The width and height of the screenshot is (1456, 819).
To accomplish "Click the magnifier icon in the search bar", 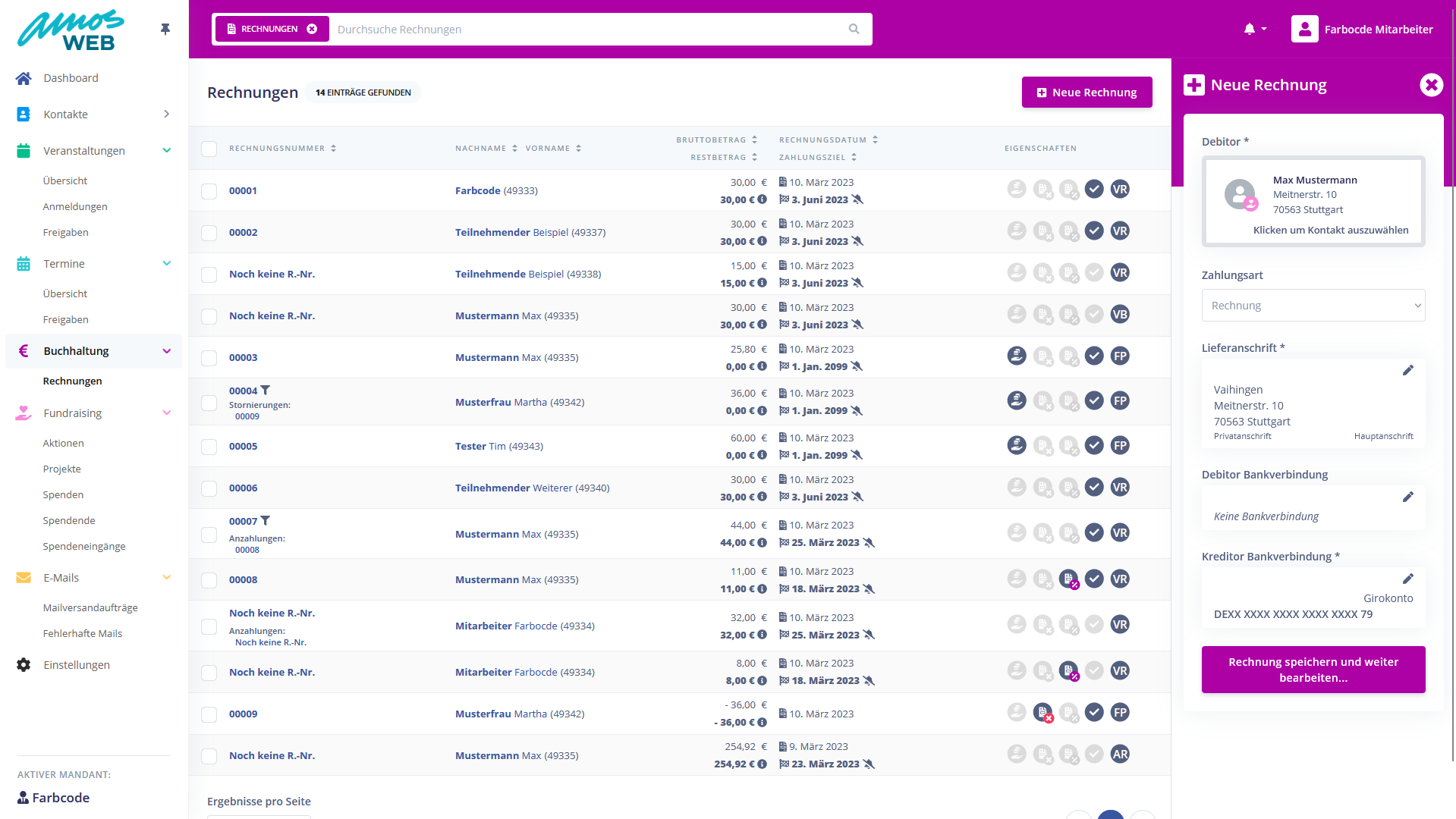I will coord(854,30).
